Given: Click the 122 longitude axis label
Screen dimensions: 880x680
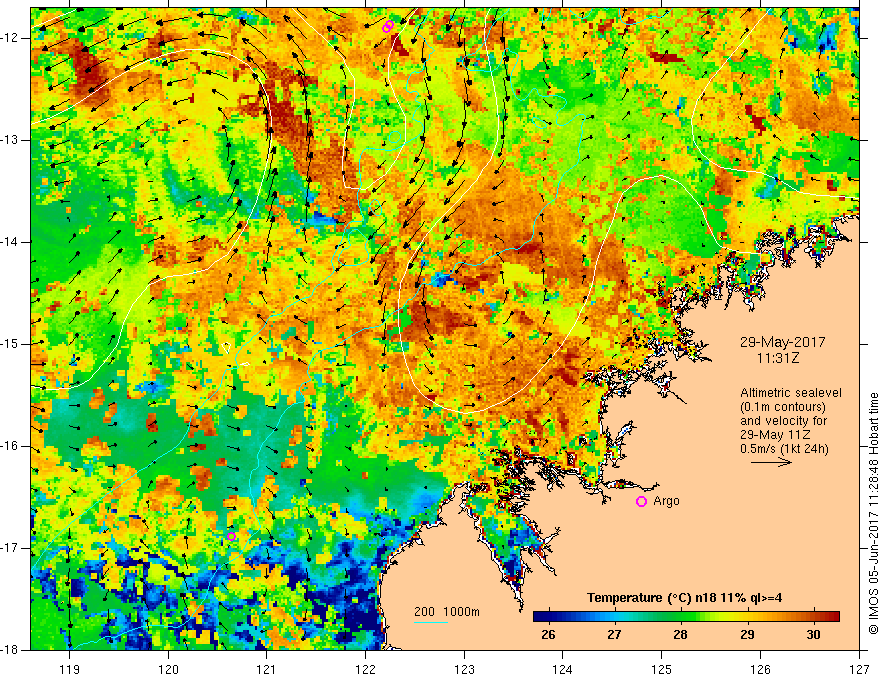Looking at the screenshot, I should (x=365, y=667).
